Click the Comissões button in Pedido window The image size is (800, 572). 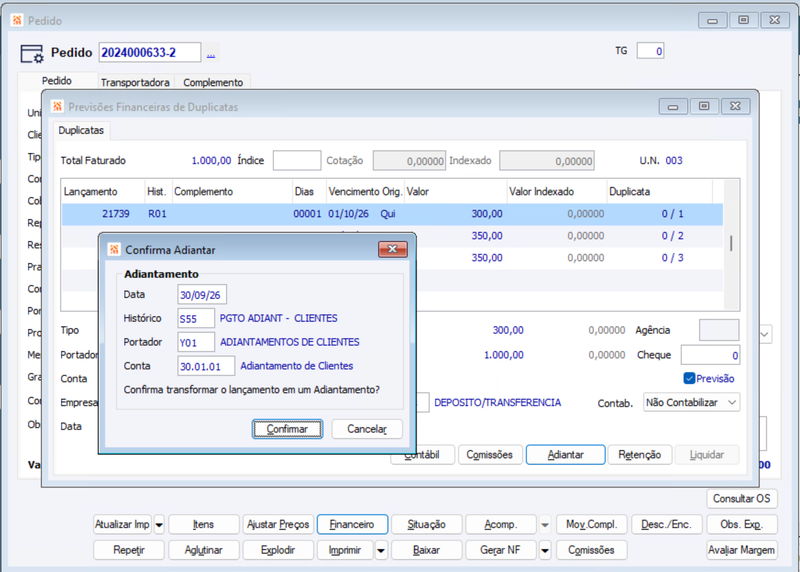(592, 551)
